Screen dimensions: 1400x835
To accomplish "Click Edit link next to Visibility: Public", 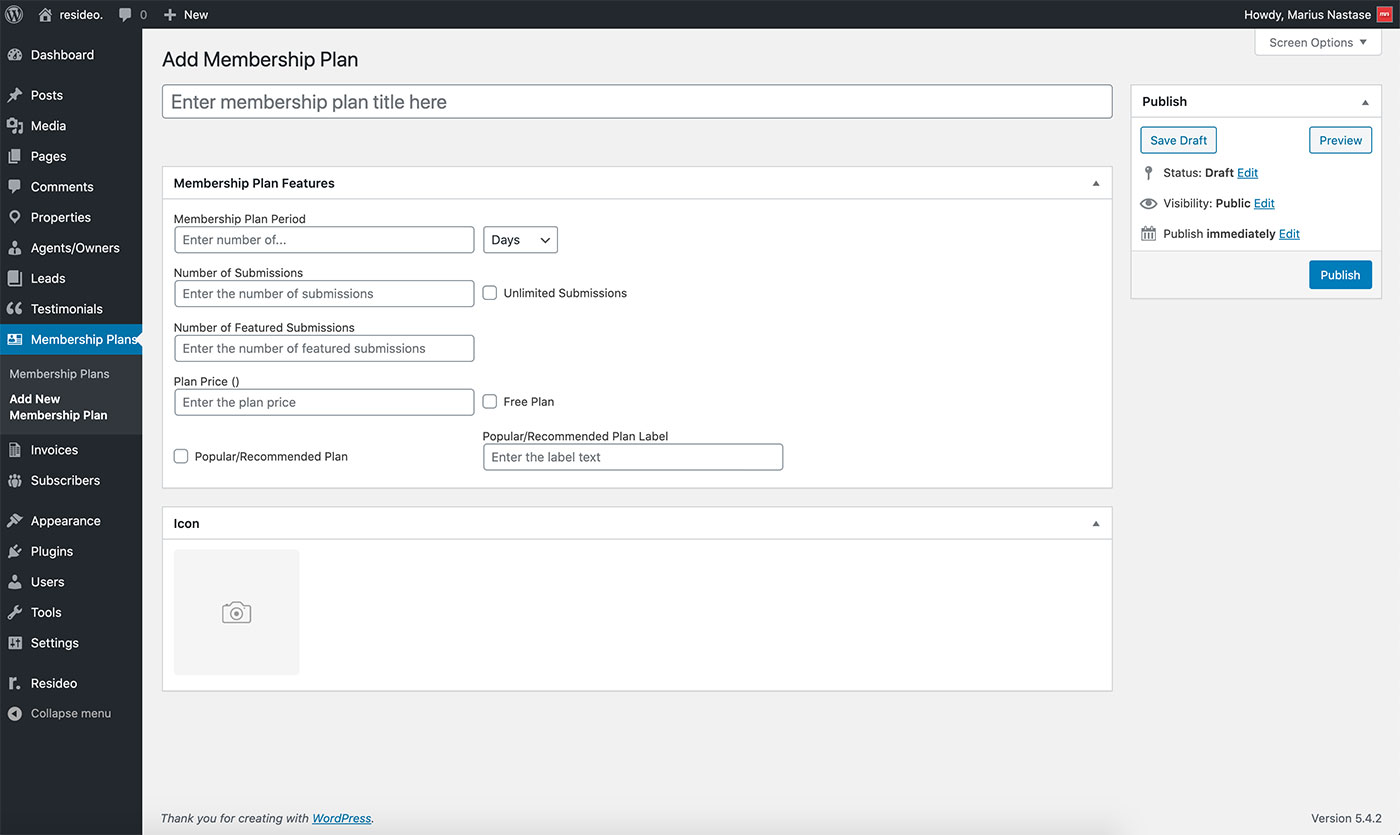I will click(x=1264, y=203).
